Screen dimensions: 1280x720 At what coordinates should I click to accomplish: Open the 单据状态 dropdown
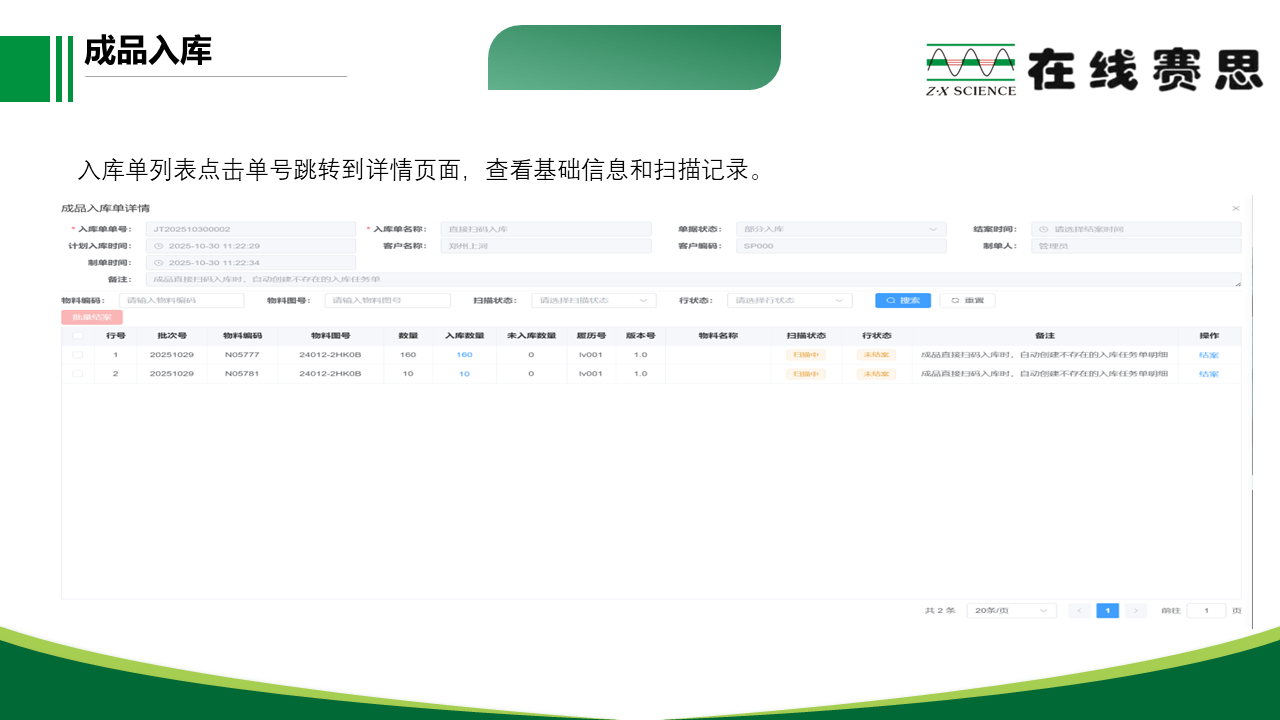point(841,229)
